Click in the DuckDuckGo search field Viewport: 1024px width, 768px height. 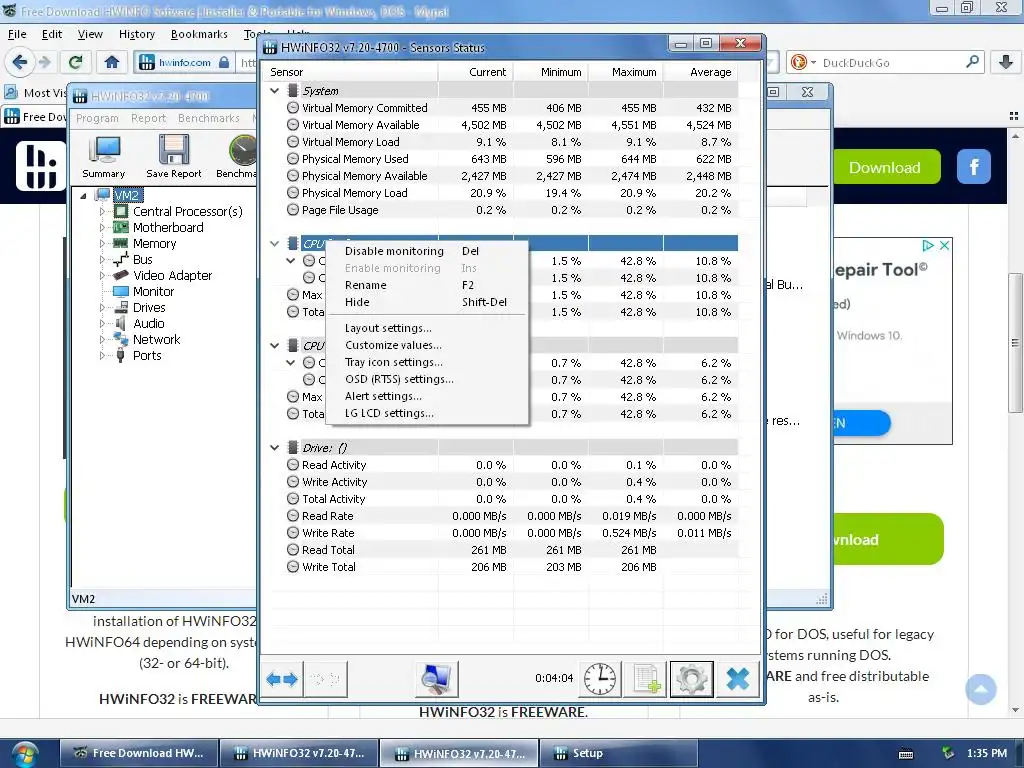point(888,63)
